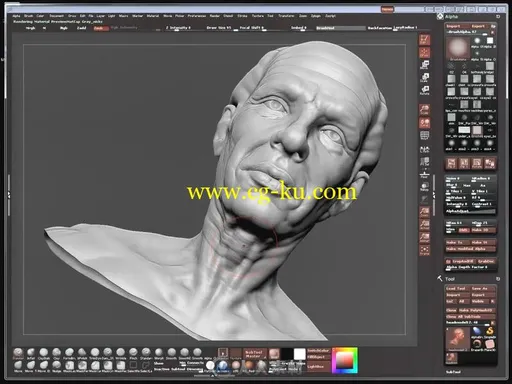Select the MaskLasso brush
Image resolution: width=512 pixels, height=384 pixels.
tap(69, 366)
